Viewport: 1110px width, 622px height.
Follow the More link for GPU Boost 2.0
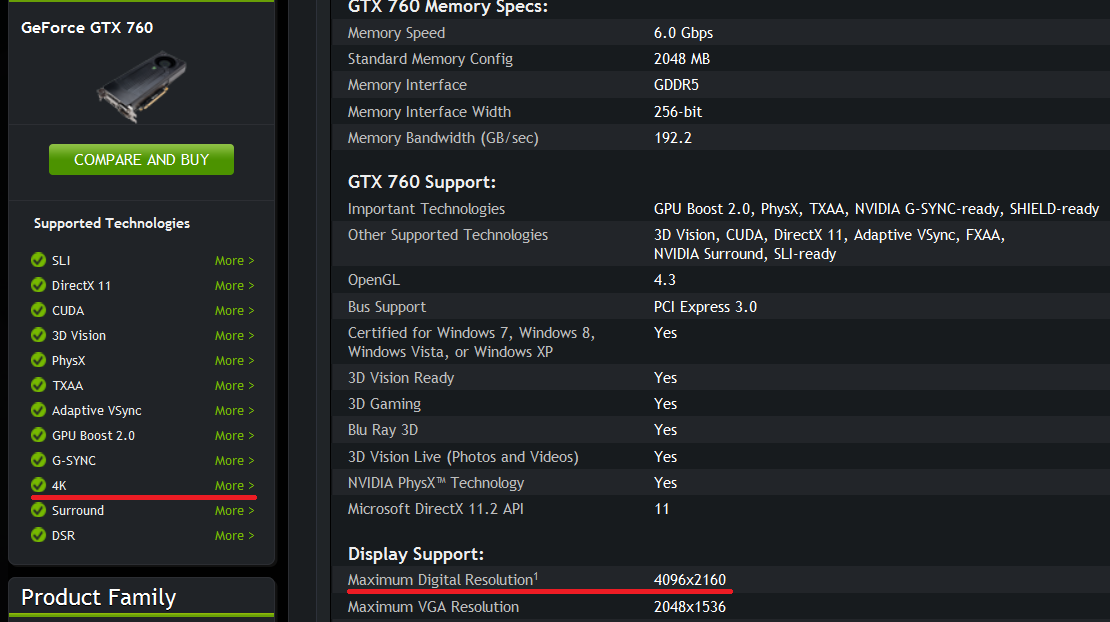[234, 435]
